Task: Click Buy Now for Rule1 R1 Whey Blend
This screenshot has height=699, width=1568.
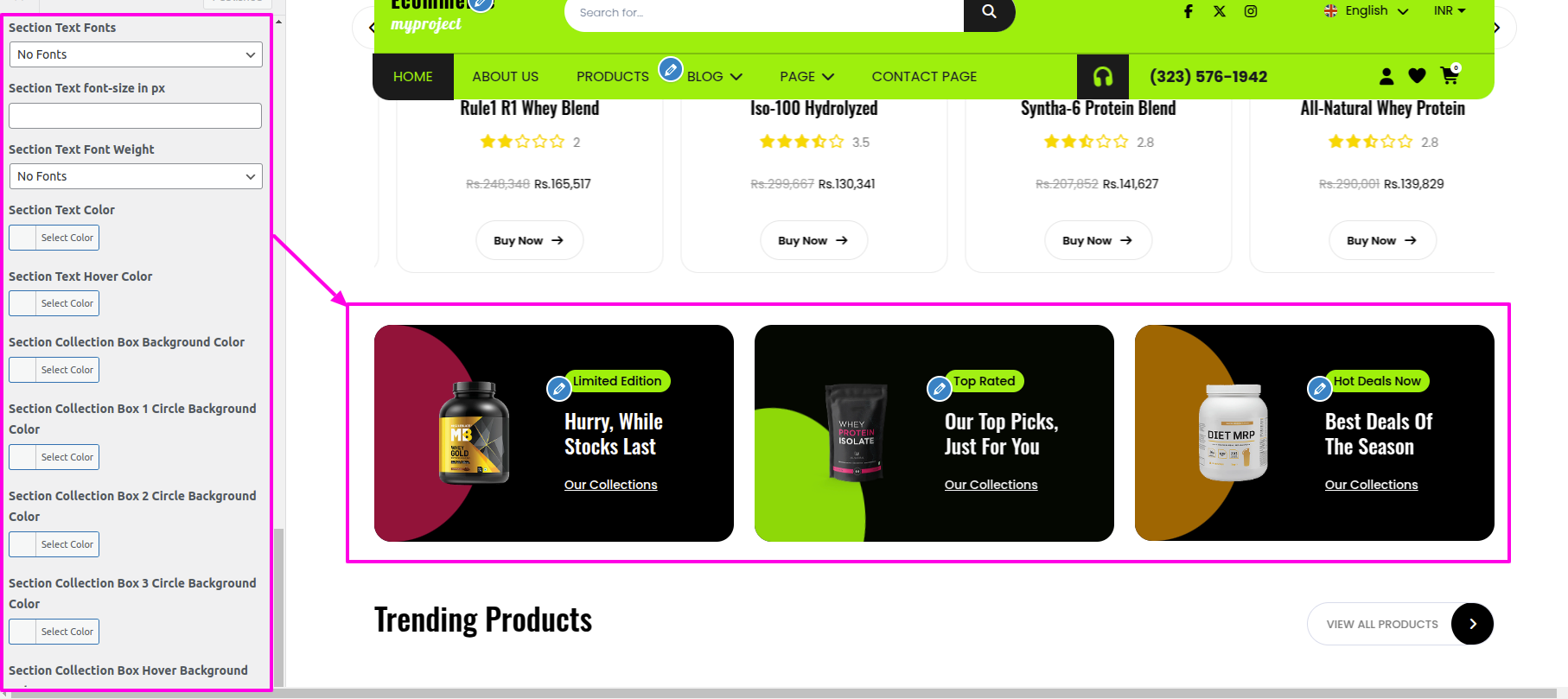Action: (529, 240)
